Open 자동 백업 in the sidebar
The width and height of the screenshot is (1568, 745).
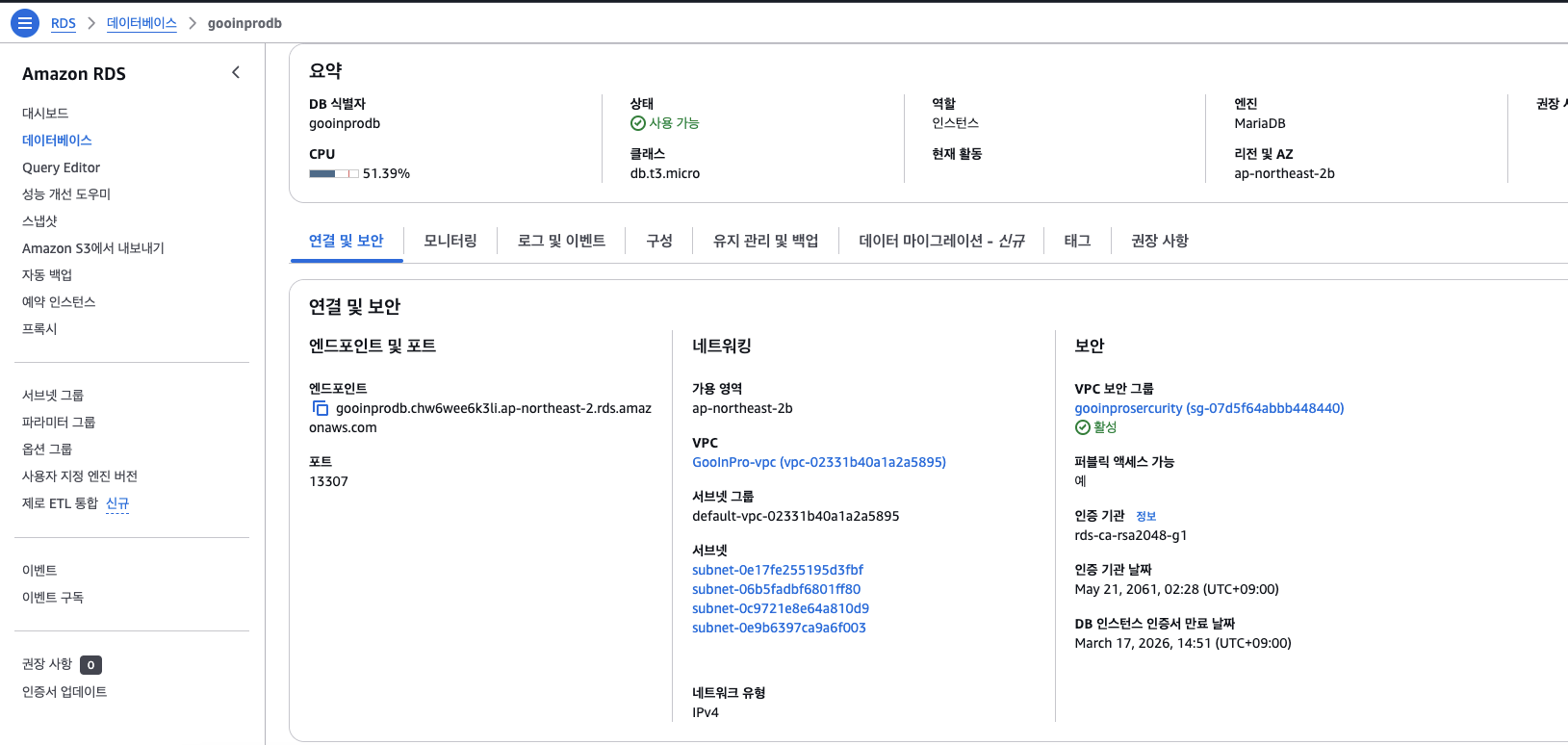[47, 275]
